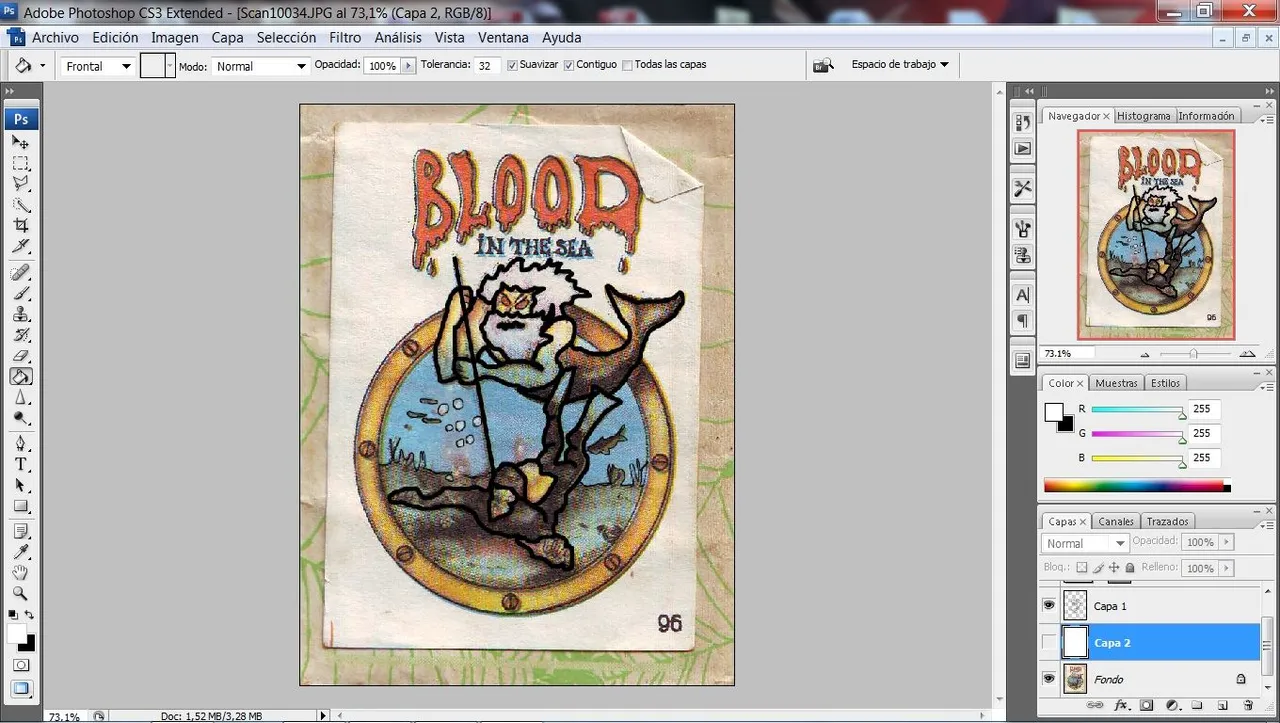1280x723 pixels.
Task: Open the Character panel icon
Action: (x=1023, y=295)
